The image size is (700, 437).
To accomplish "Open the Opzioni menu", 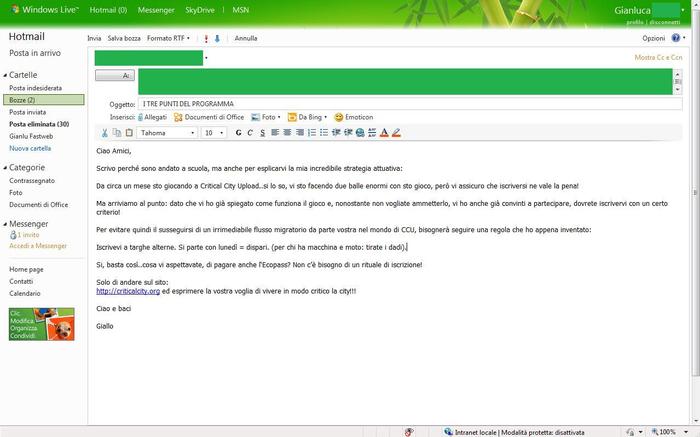I will point(654,38).
